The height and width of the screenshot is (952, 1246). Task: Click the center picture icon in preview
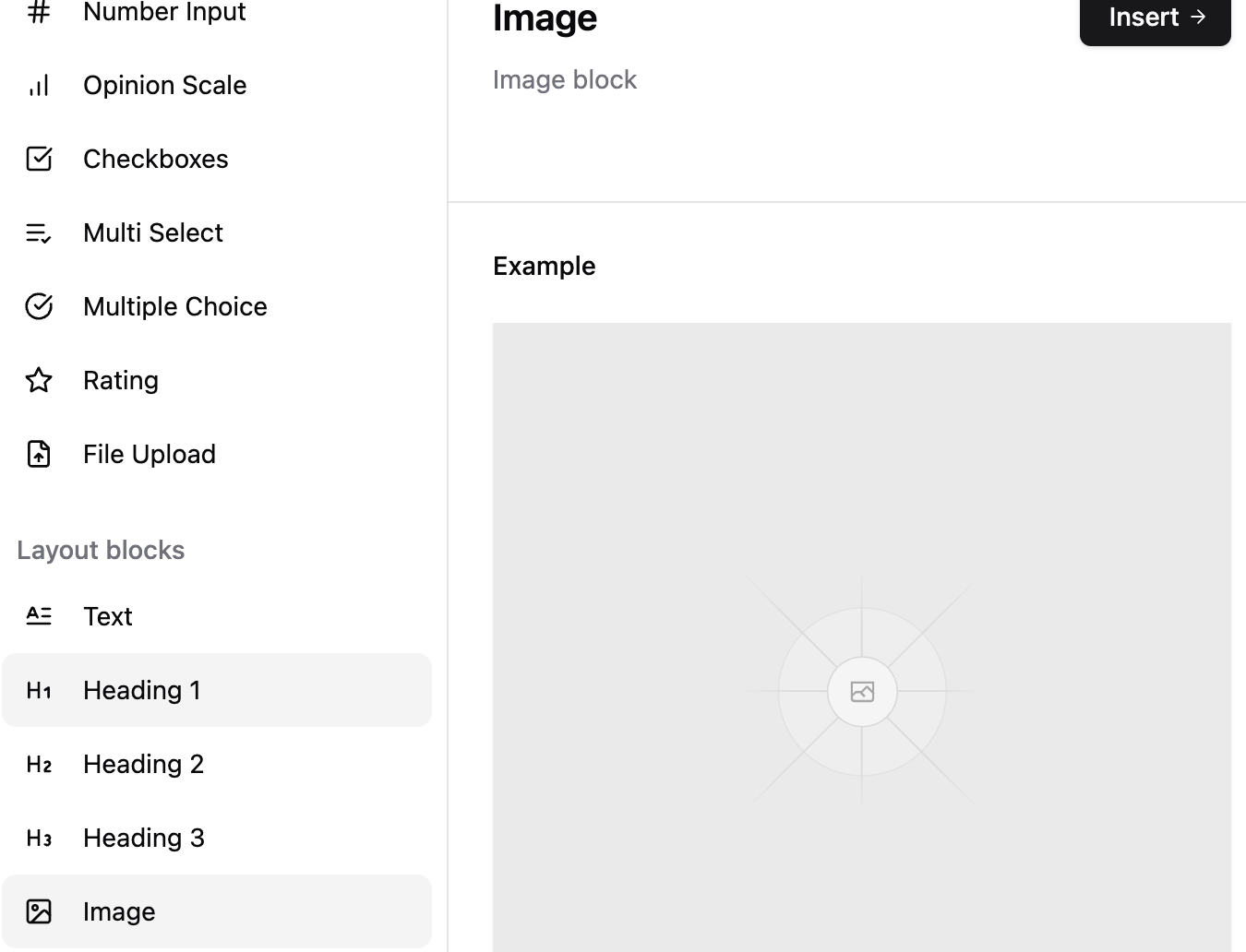tap(862, 691)
